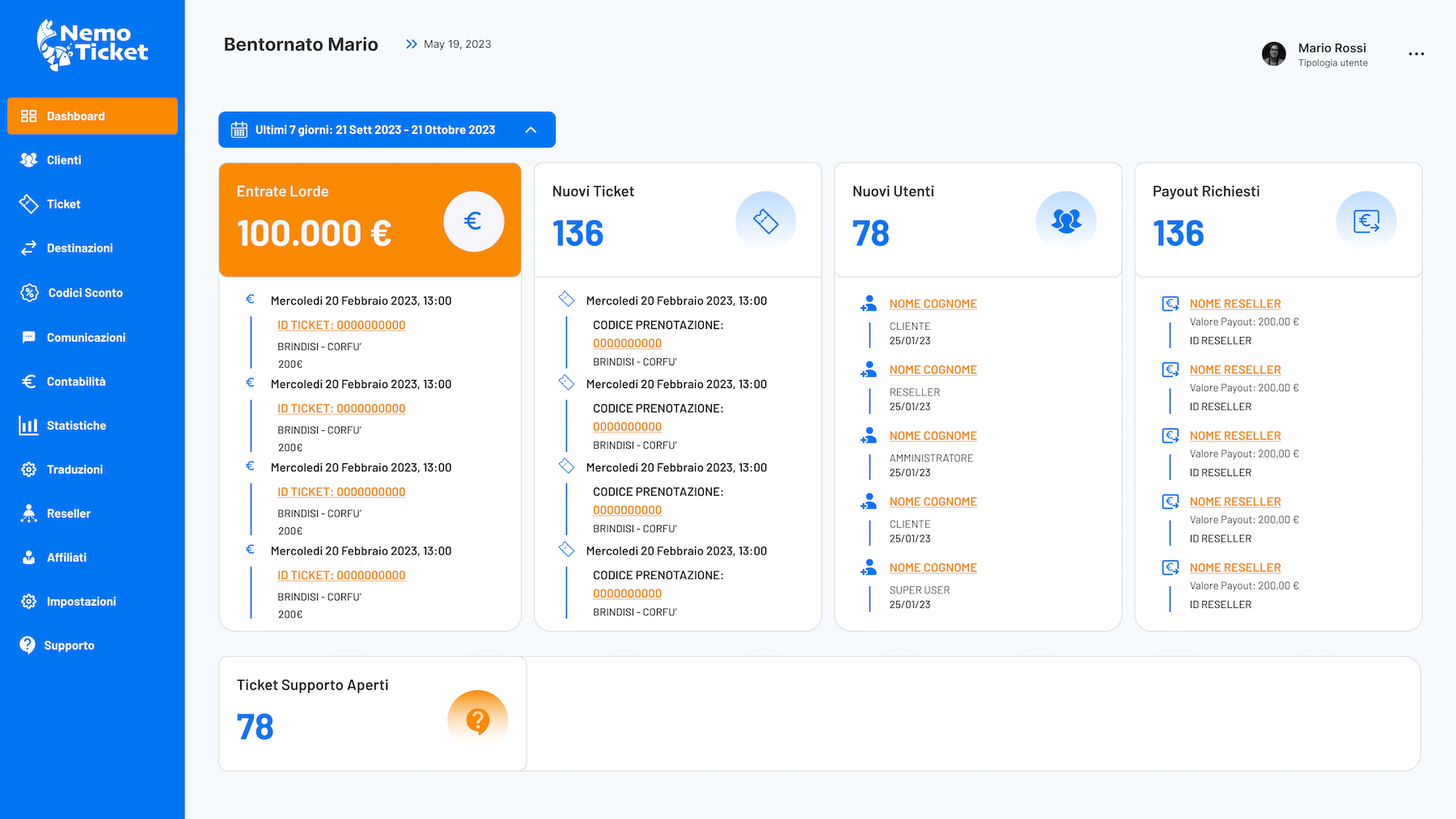The height and width of the screenshot is (819, 1456).
Task: Go to Statistiche in the sidebar
Action: (76, 425)
